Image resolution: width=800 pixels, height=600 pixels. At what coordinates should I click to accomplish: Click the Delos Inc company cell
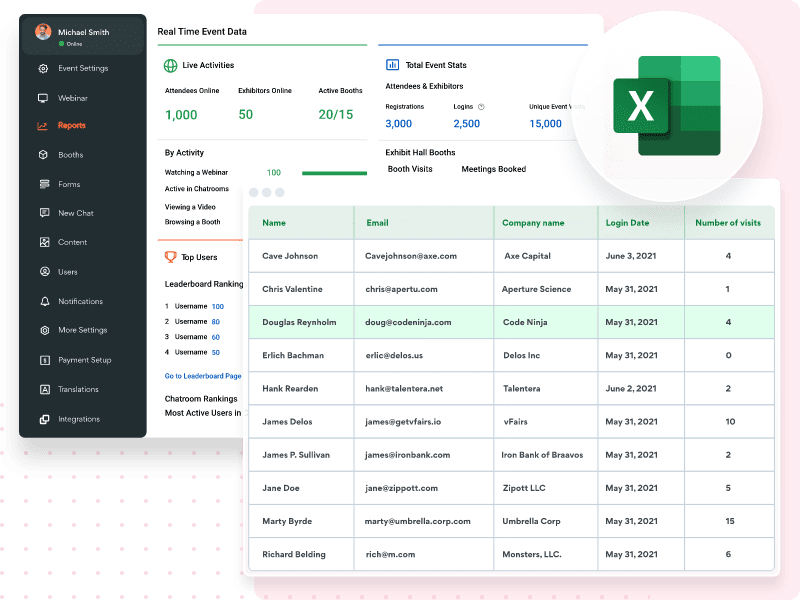[x=546, y=356]
